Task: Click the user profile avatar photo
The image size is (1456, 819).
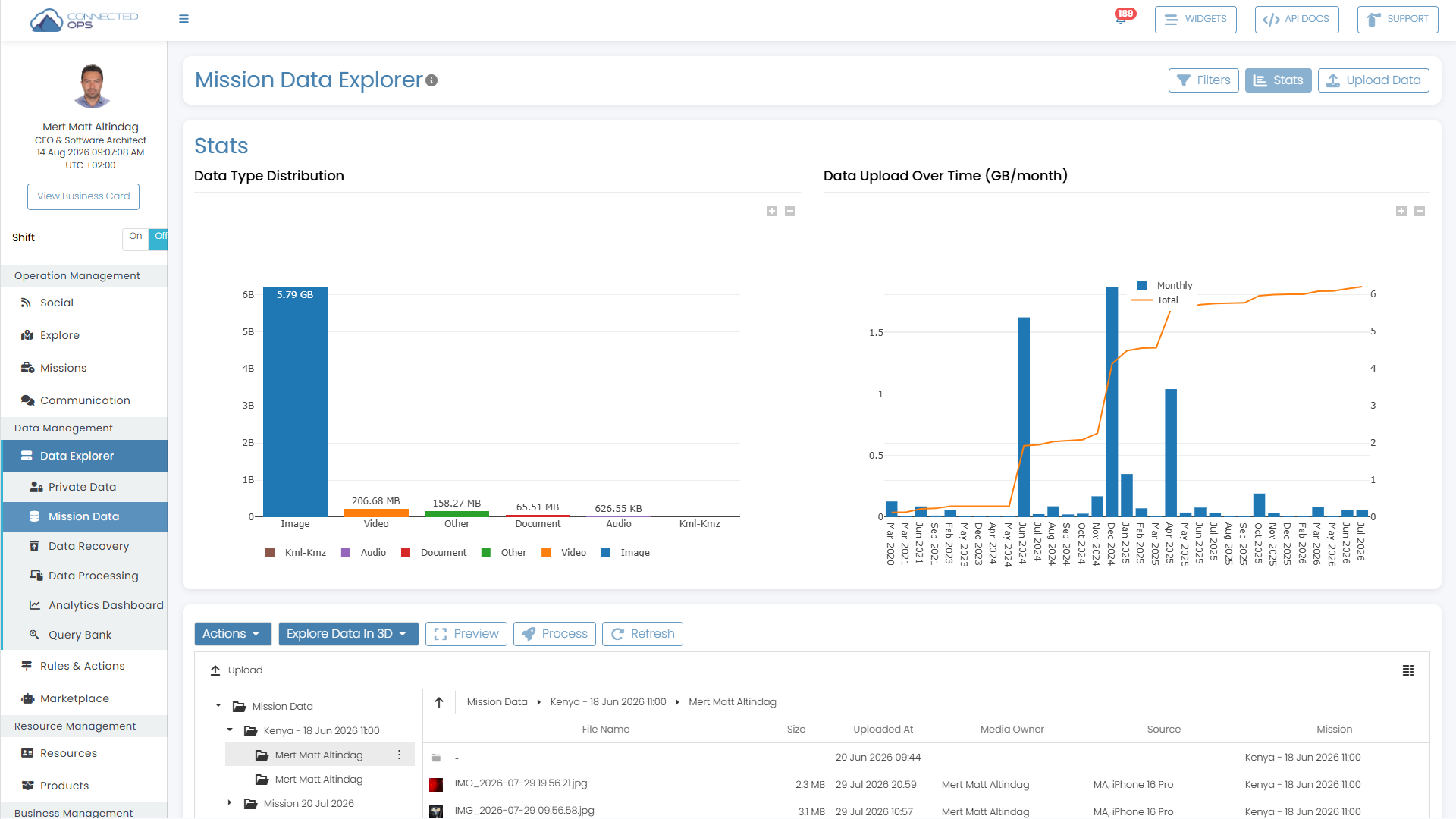Action: pyautogui.click(x=91, y=86)
